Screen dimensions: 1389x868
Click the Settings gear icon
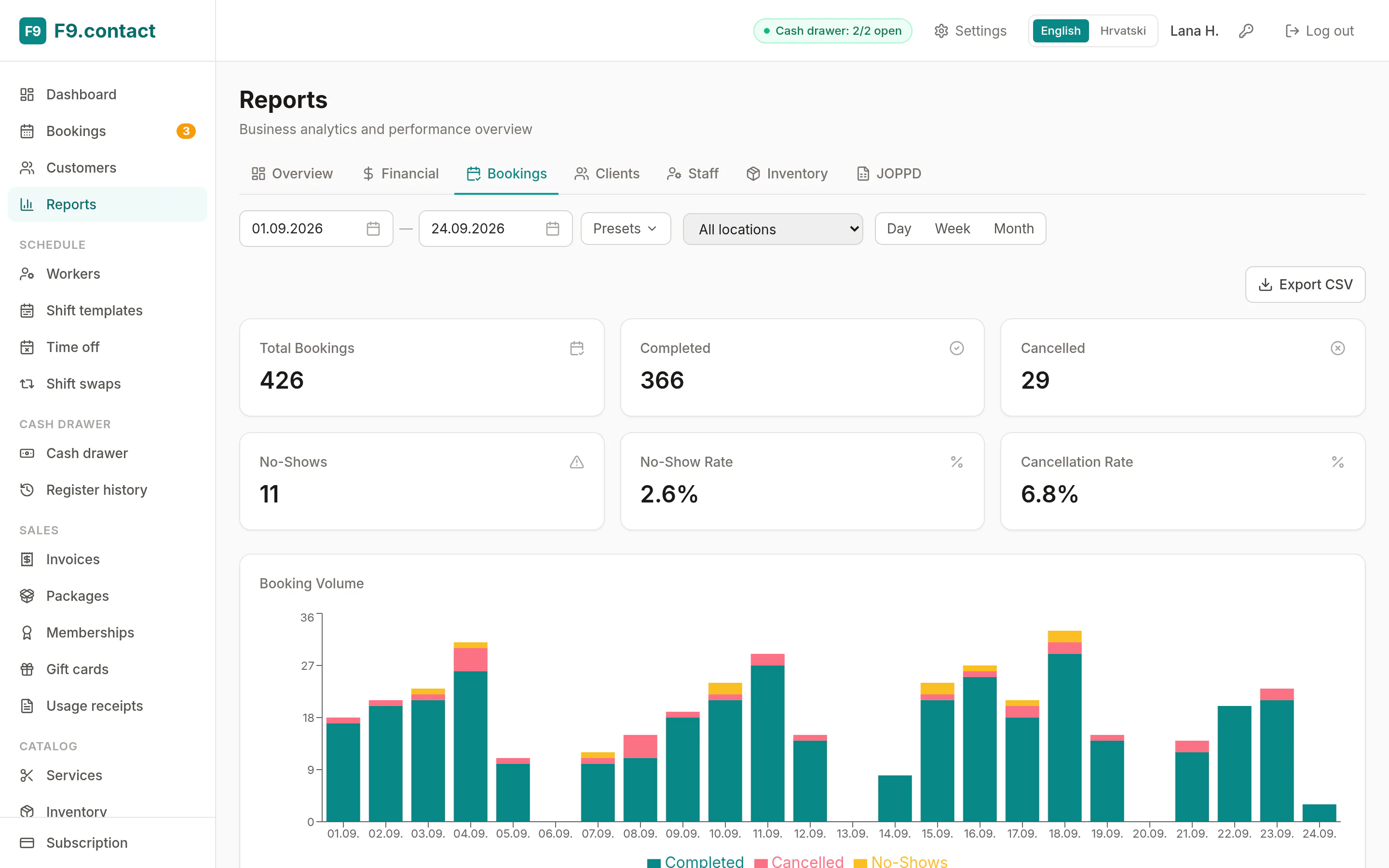[941, 31]
